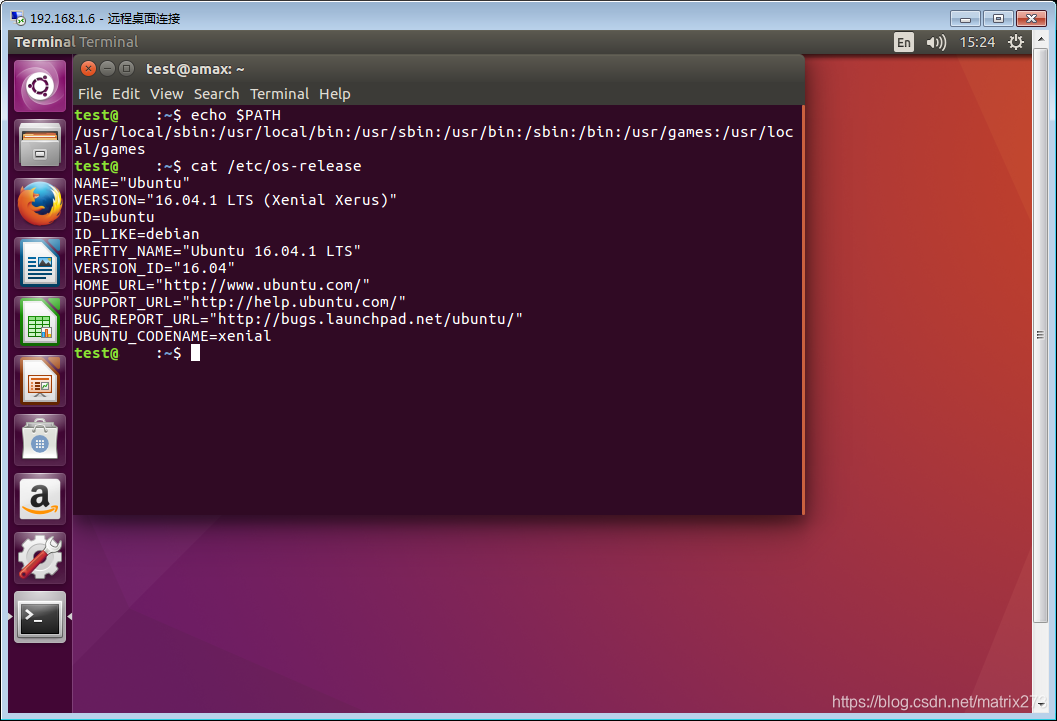Click the scrollbar down arrow of remote desktop
This screenshot has height=721, width=1057.
(1041, 705)
